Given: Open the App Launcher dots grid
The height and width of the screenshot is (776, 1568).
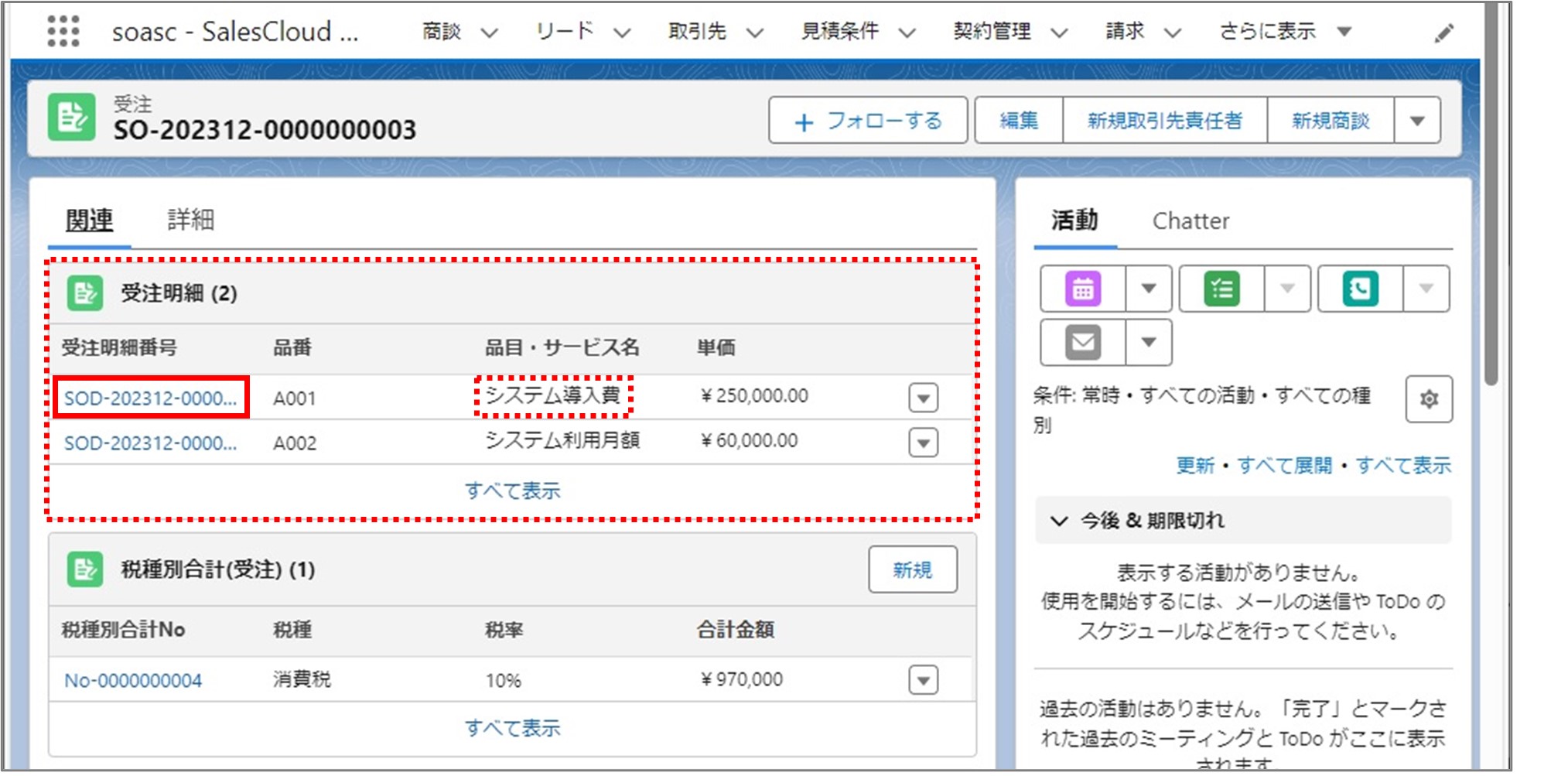Looking at the screenshot, I should point(63,32).
